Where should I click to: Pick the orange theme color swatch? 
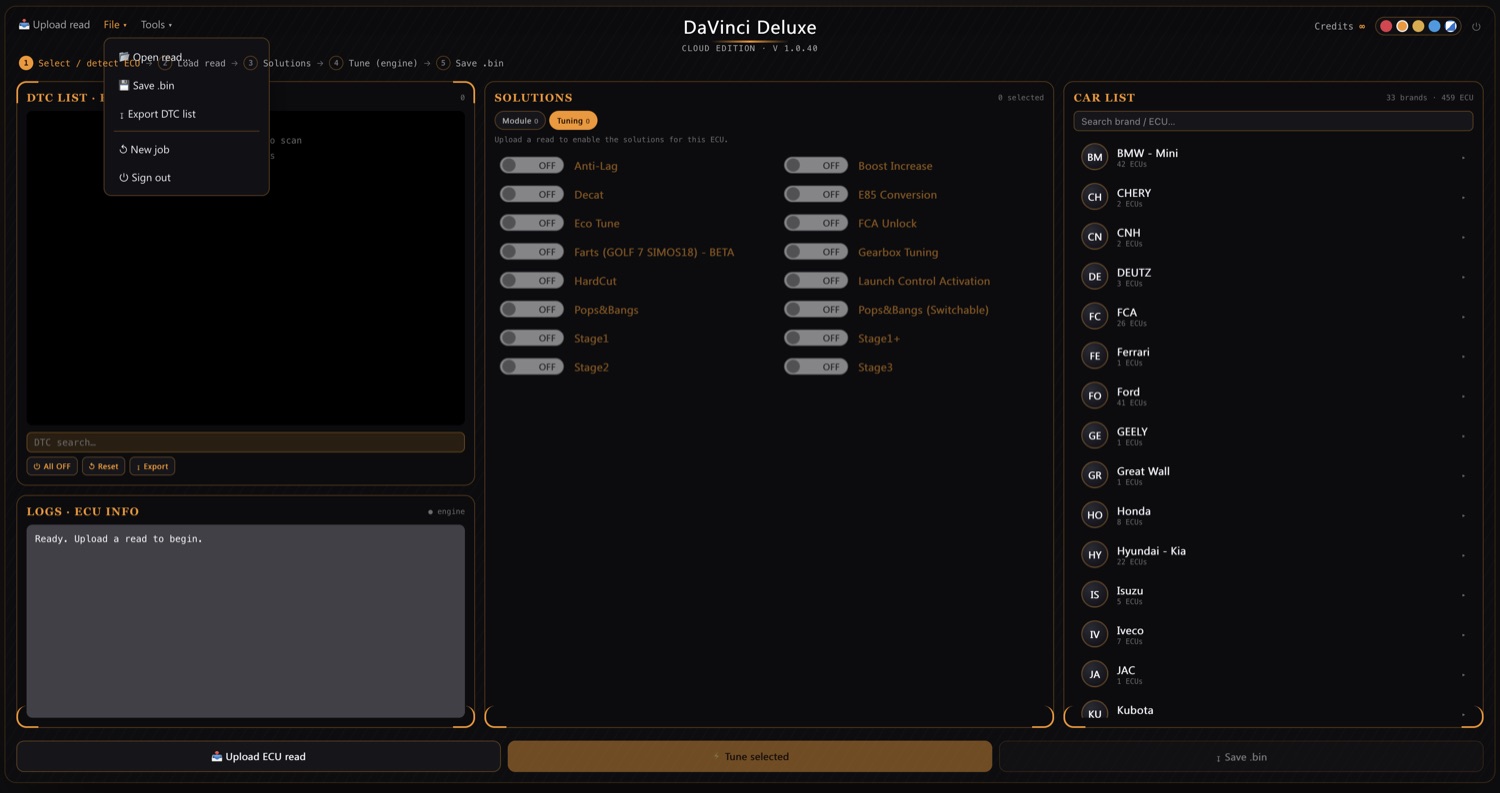pos(1402,26)
